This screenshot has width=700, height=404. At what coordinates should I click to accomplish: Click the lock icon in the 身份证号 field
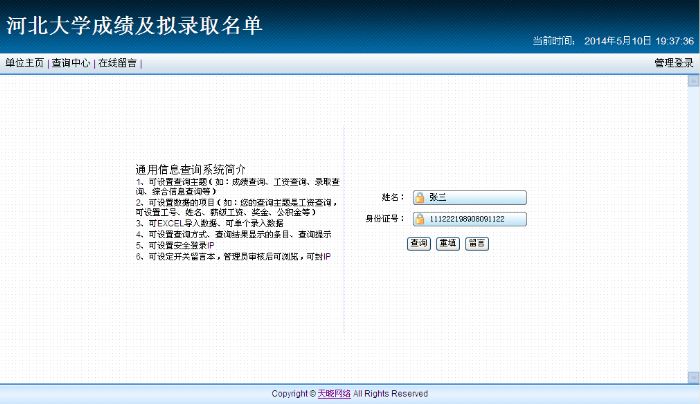(420, 219)
